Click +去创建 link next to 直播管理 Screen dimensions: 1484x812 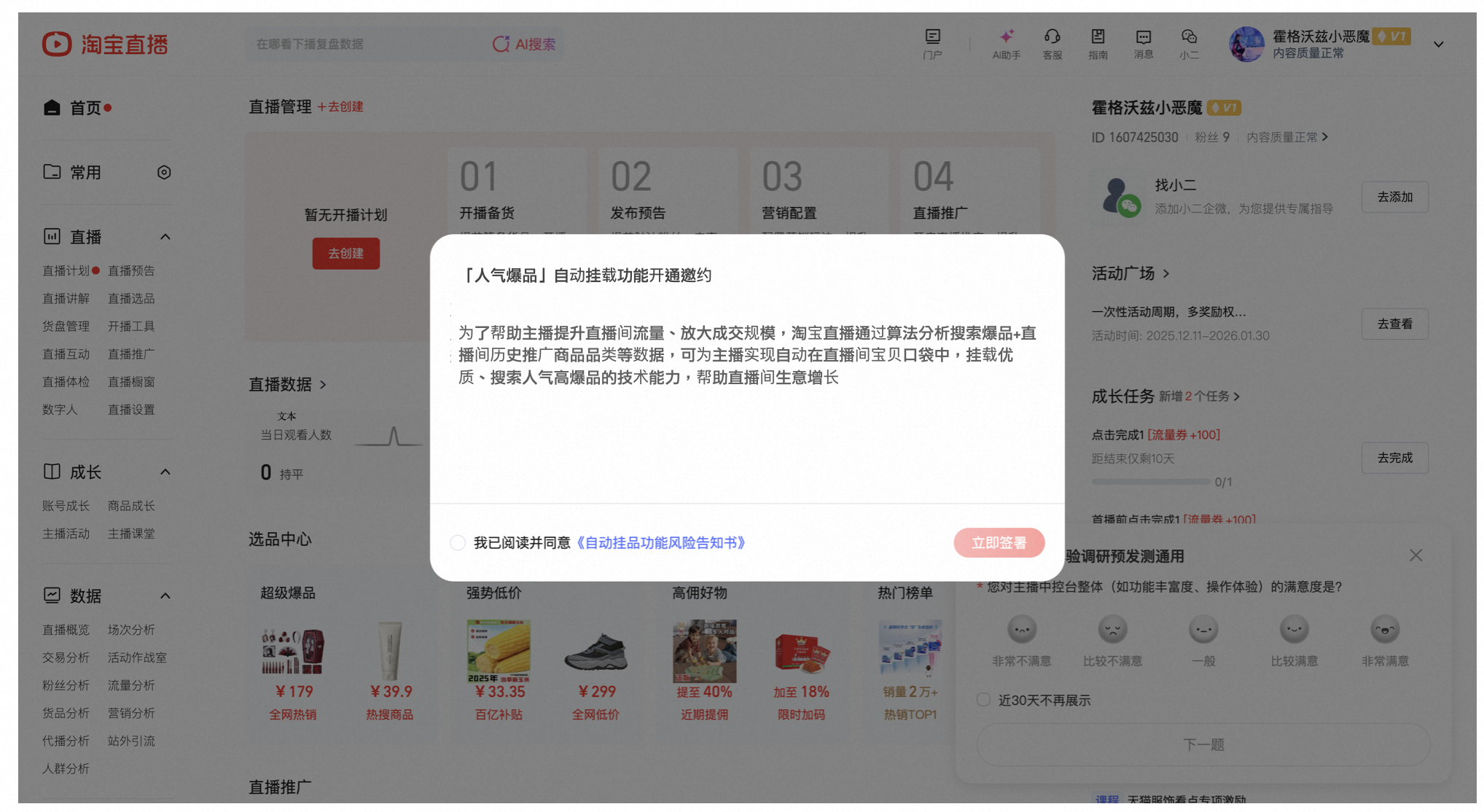point(340,107)
